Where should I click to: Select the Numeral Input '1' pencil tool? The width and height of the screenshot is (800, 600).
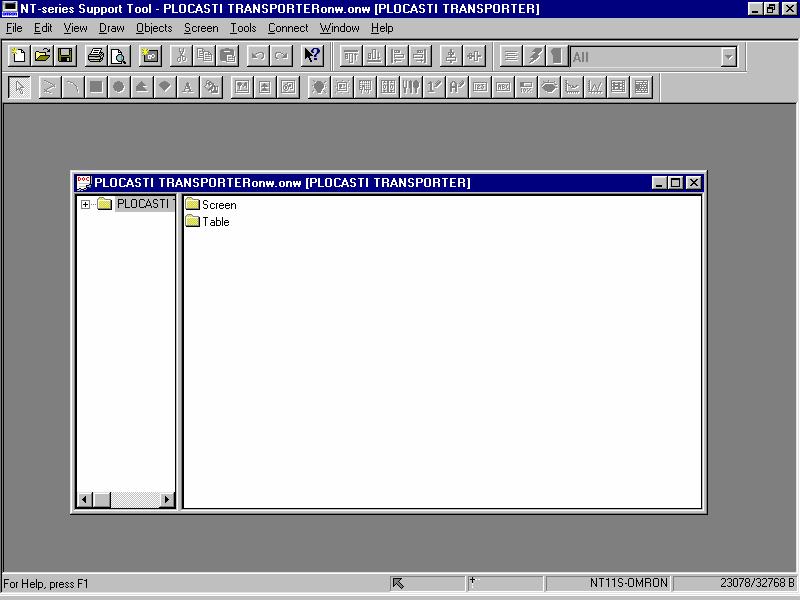(x=434, y=87)
